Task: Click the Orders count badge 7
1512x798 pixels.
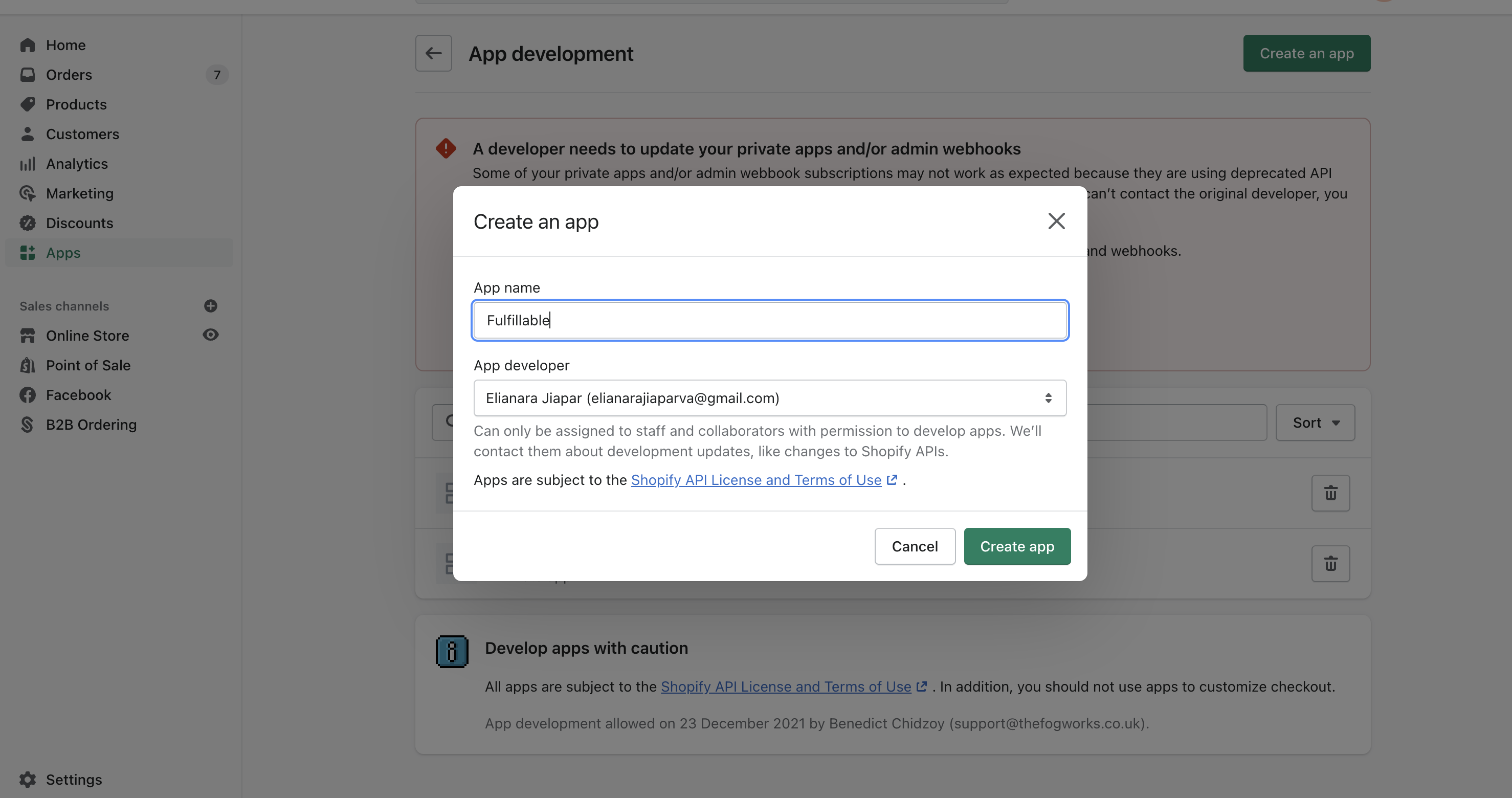Action: pyautogui.click(x=217, y=75)
